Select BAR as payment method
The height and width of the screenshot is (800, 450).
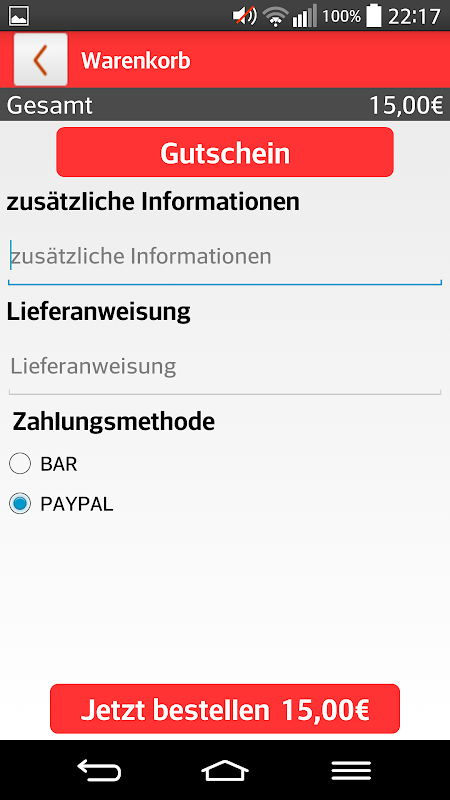click(20, 463)
